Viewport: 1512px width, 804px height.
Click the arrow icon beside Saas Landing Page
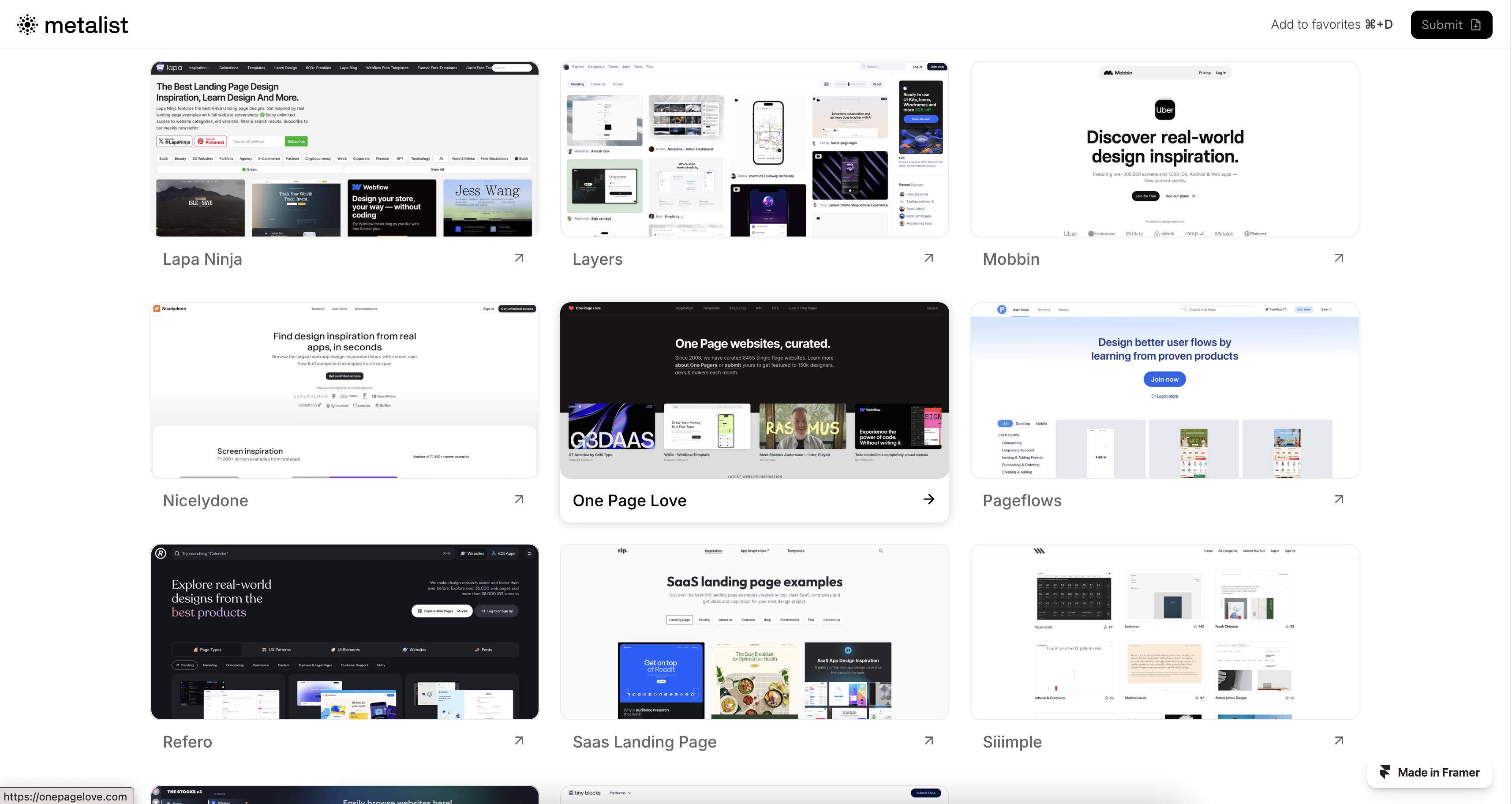928,740
